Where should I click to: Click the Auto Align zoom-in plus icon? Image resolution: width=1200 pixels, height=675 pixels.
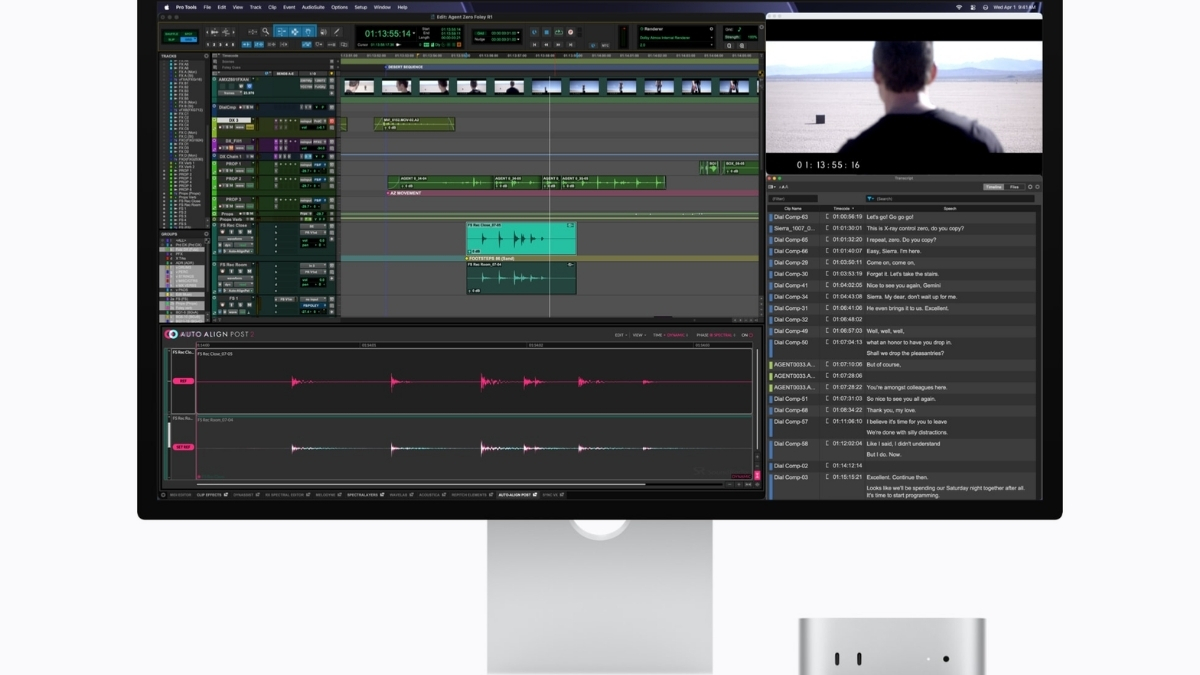point(739,484)
